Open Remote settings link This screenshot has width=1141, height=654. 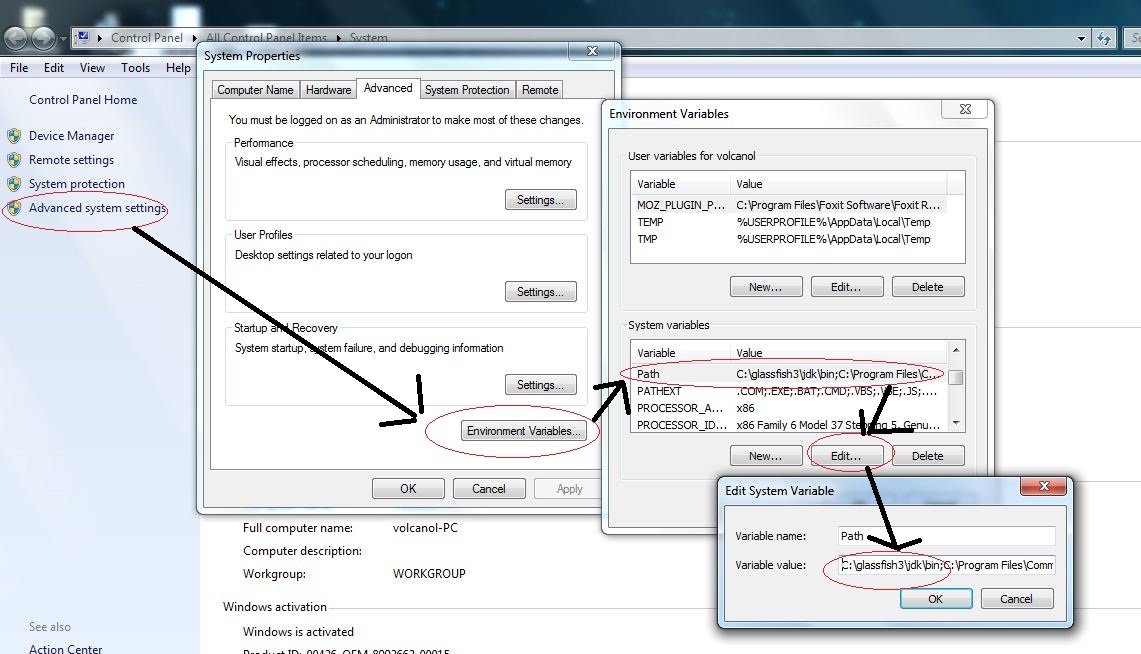tap(71, 160)
